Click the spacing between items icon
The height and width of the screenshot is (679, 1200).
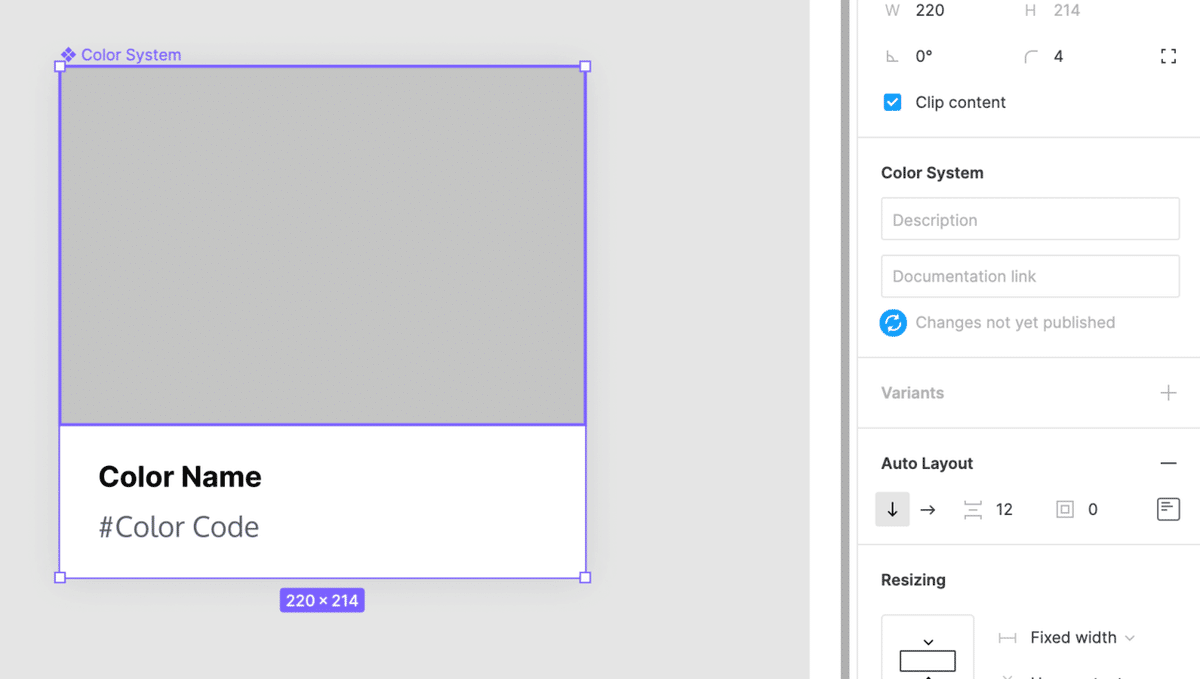tap(972, 509)
